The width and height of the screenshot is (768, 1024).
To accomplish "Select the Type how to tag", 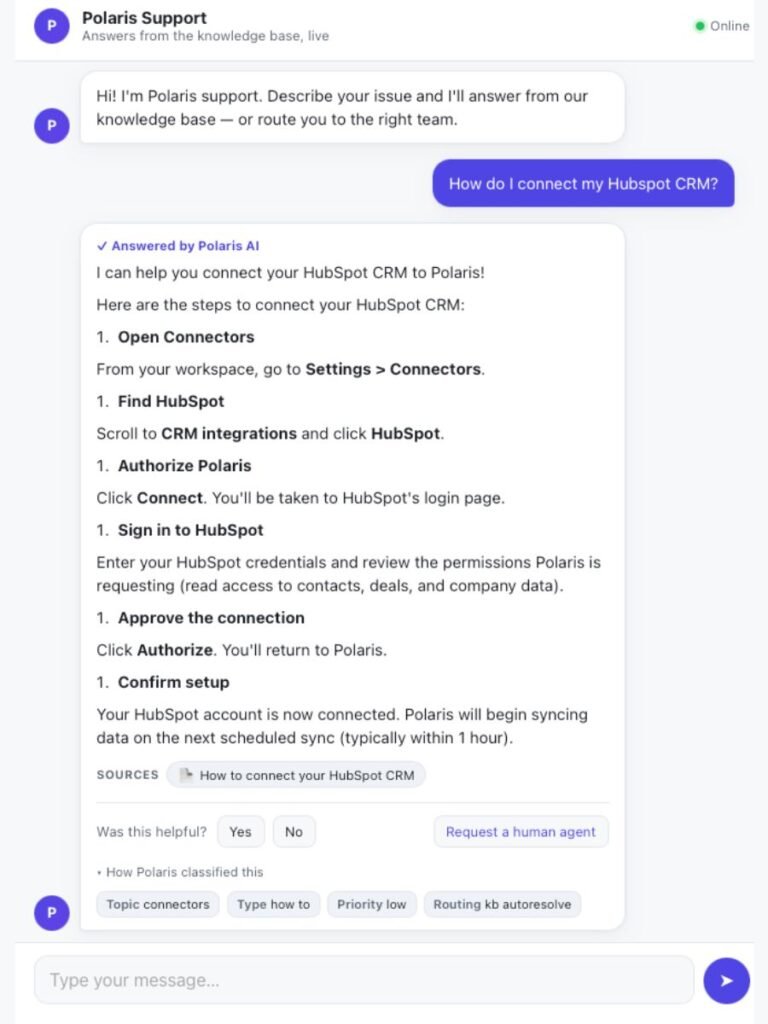I will tap(273, 904).
